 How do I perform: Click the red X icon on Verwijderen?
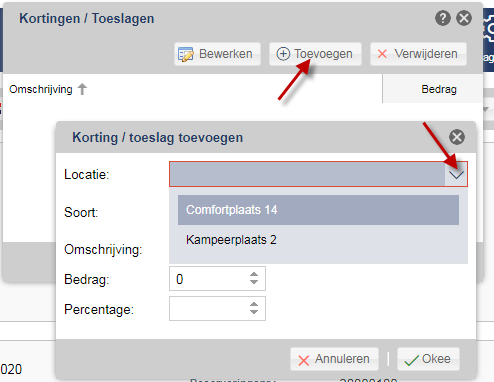click(x=382, y=54)
